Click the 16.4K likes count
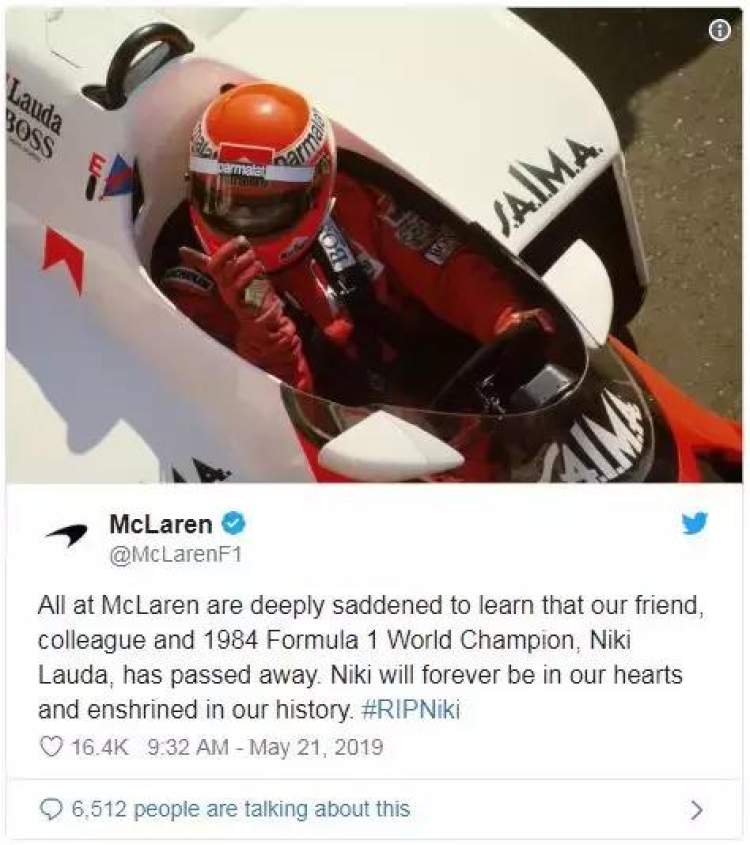The height and width of the screenshot is (845, 750). [x=100, y=747]
